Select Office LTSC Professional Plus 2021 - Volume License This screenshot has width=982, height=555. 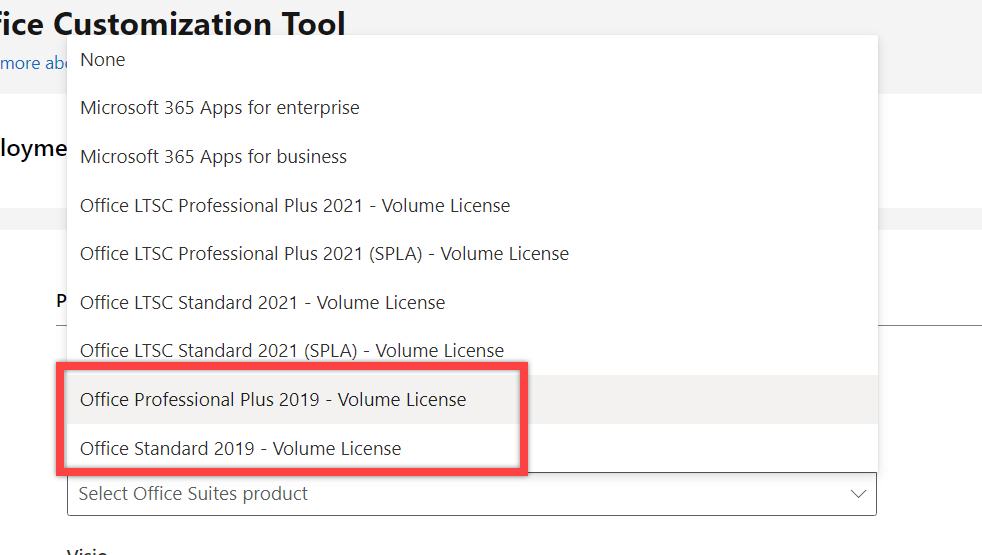tap(472, 205)
